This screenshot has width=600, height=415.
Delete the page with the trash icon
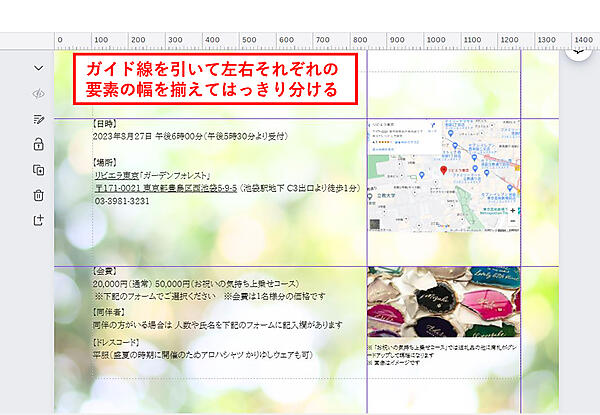(x=38, y=195)
